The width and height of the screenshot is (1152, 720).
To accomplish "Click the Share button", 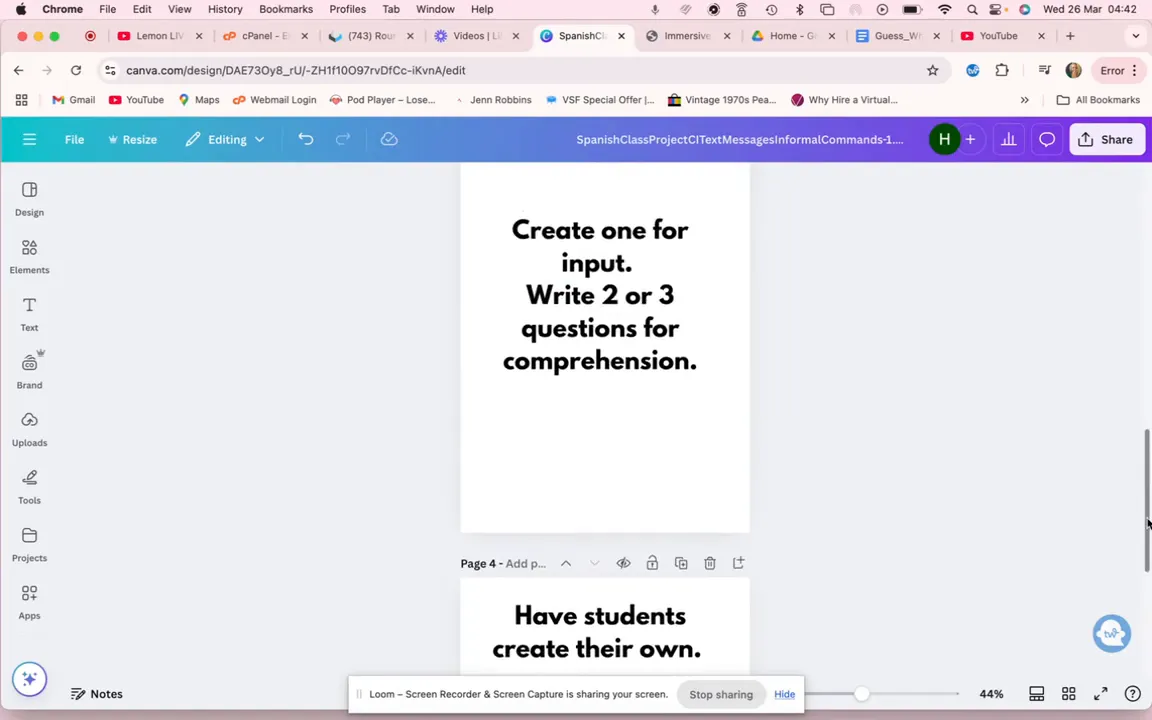I will pyautogui.click(x=1105, y=140).
